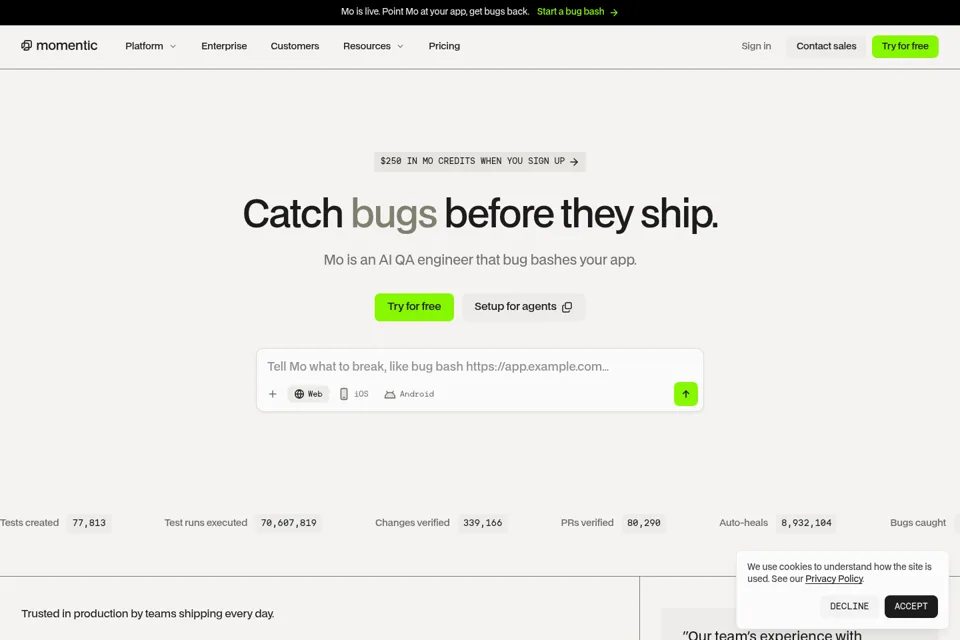Expand the Platform menu chevron
The image size is (960, 640).
click(173, 47)
